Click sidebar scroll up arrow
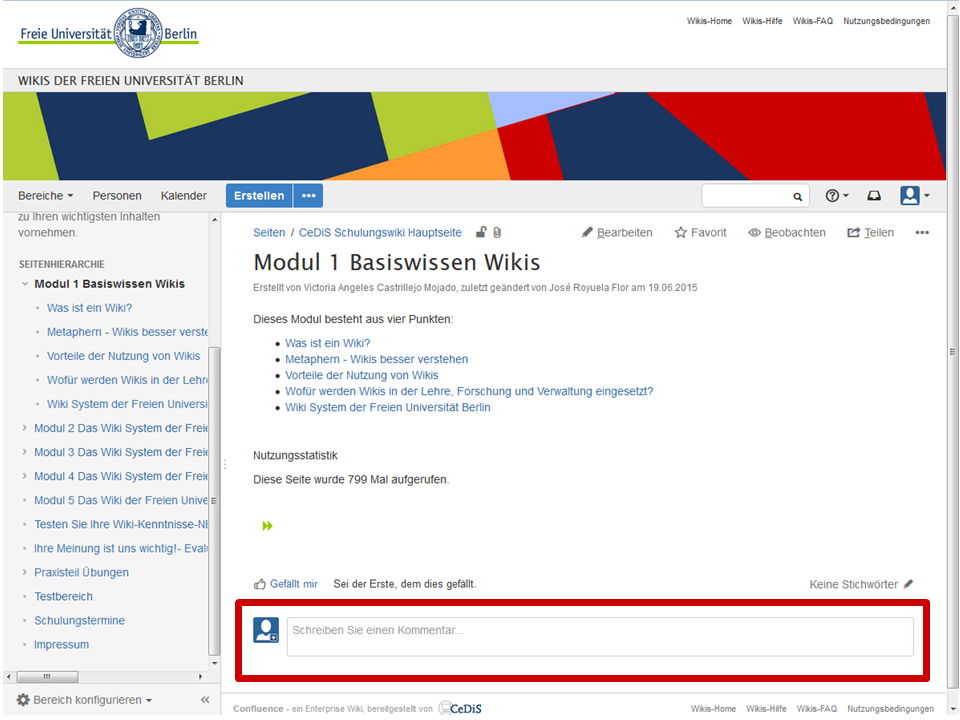This screenshot has width=960, height=720. (214, 219)
